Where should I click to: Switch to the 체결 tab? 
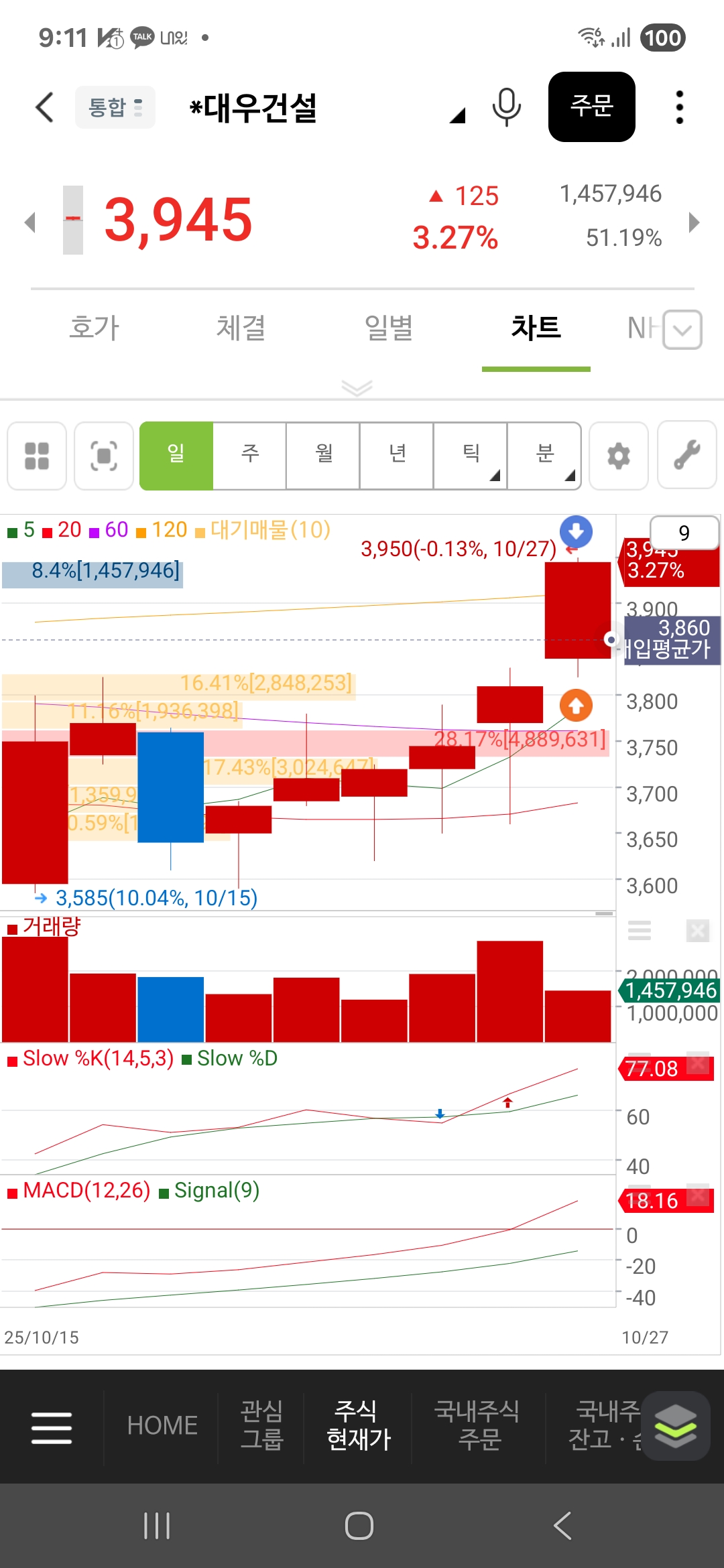point(241,328)
